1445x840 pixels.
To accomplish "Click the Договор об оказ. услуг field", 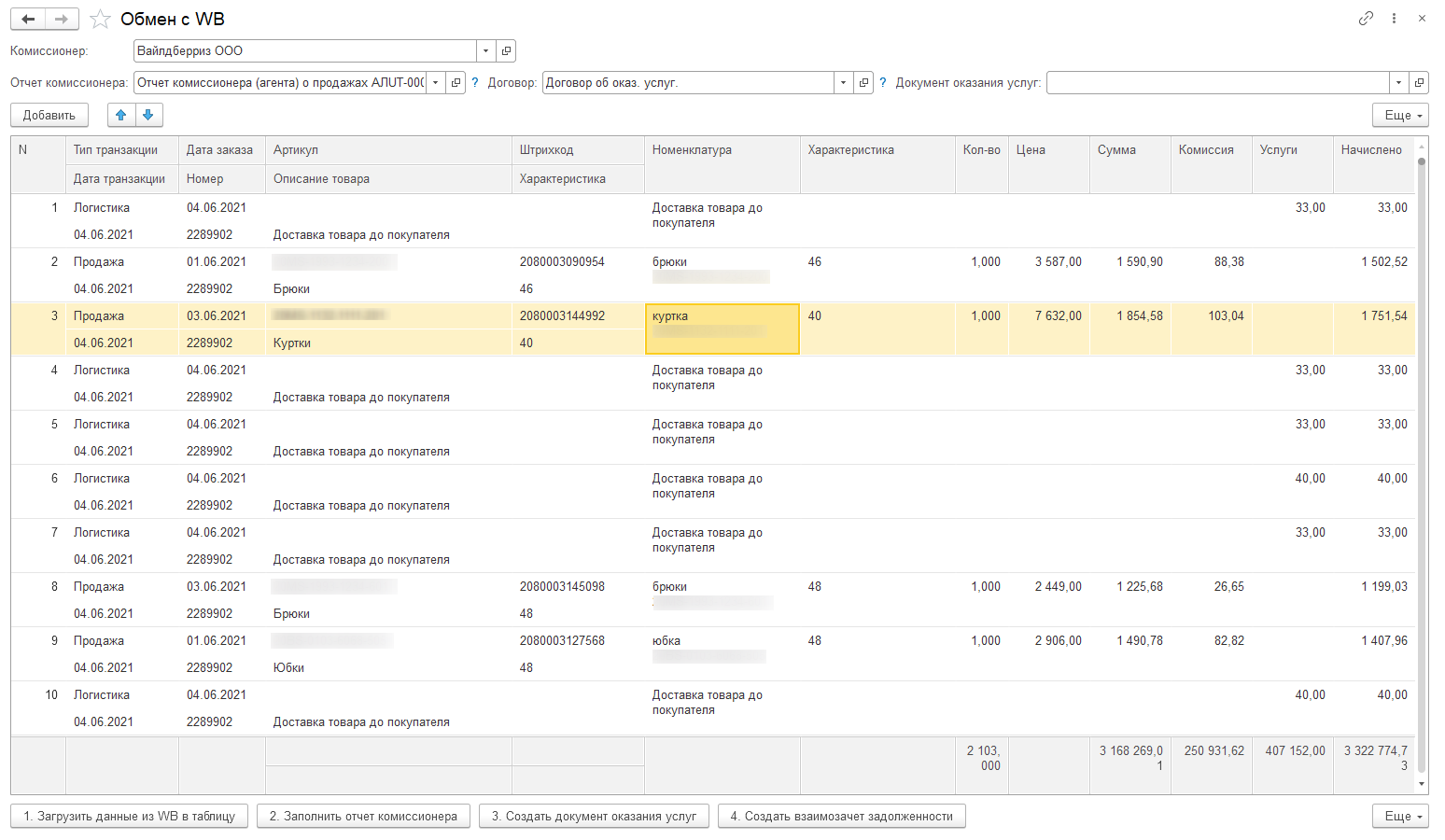I will tap(688, 82).
